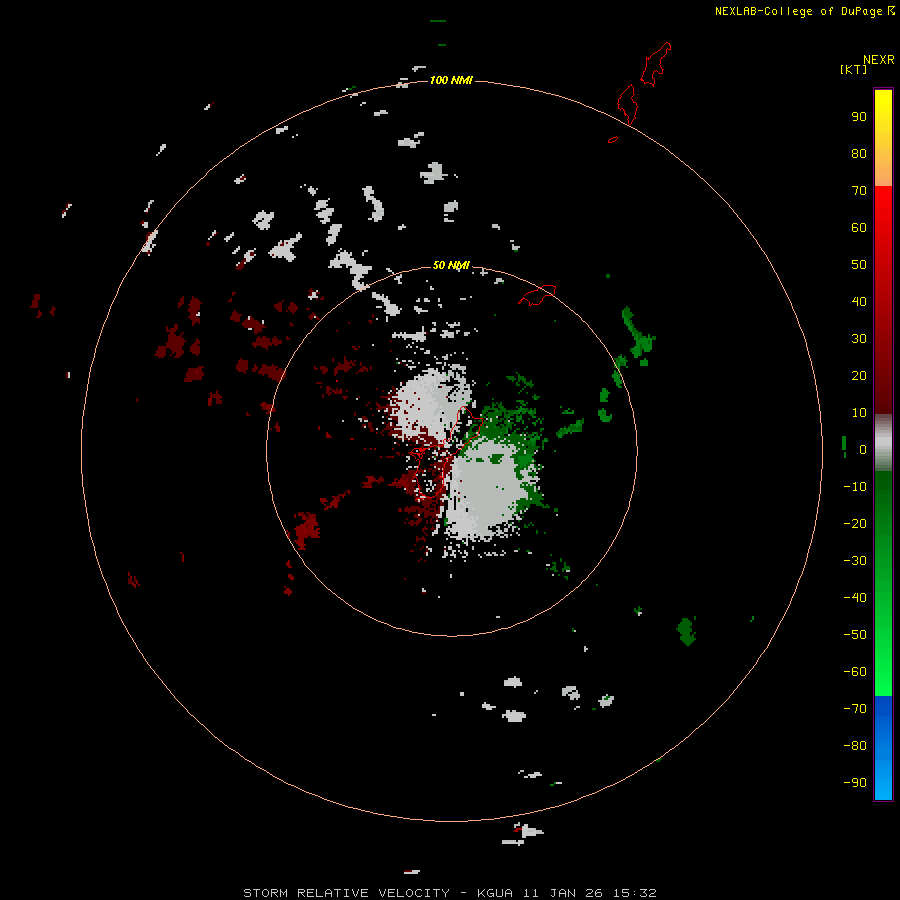Click the 10 value on velocity scale
The height and width of the screenshot is (900, 900).
coord(859,413)
